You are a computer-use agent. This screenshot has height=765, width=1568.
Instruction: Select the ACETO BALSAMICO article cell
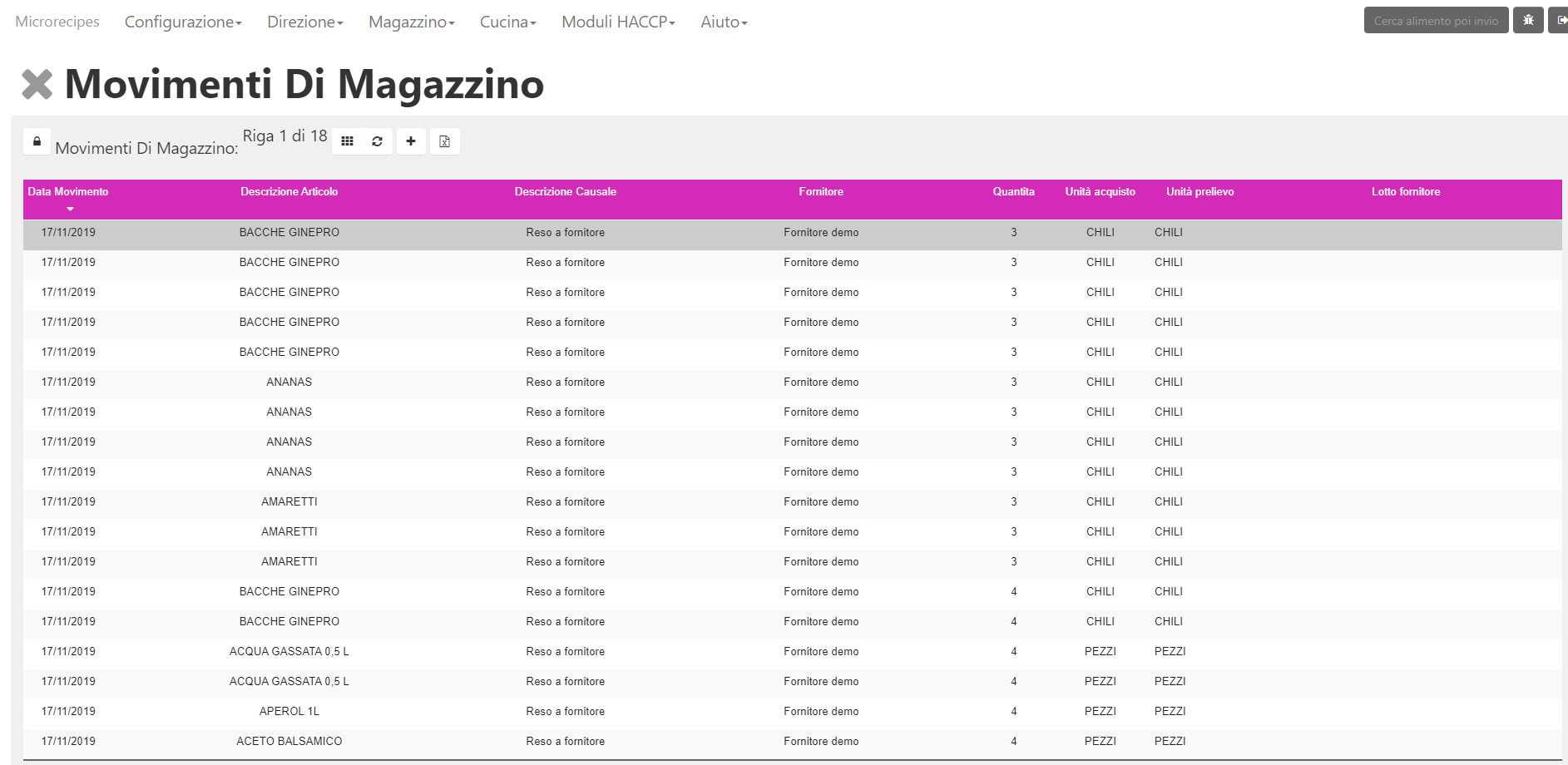[x=289, y=742]
